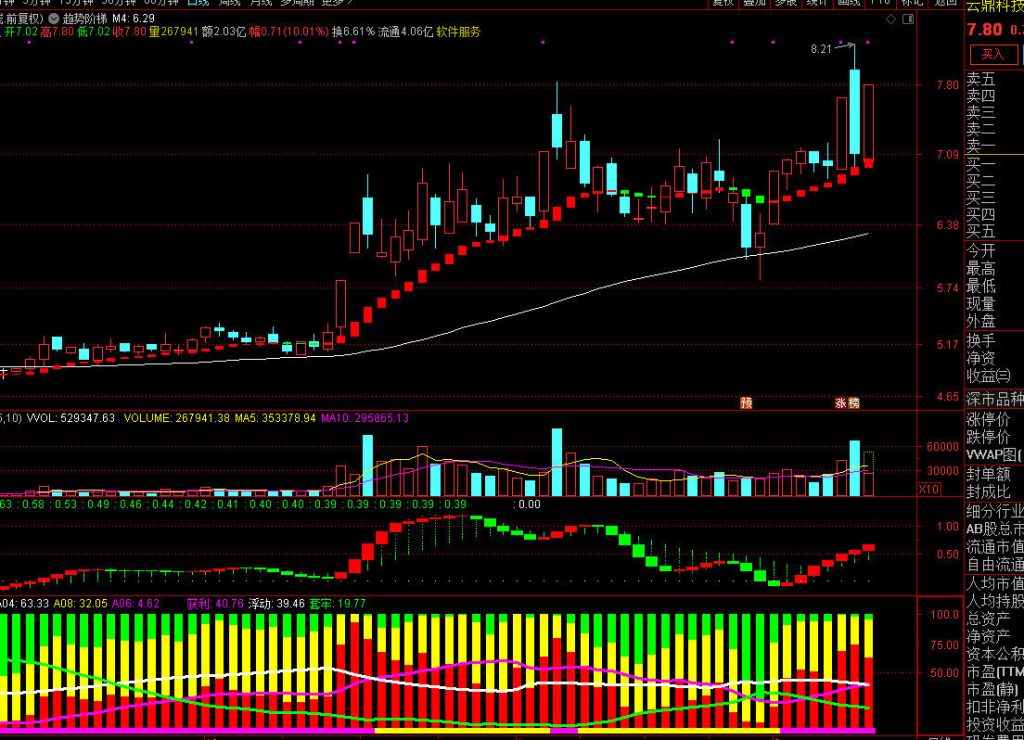Image resolution: width=1024 pixels, height=740 pixels.
Task: Click the 云鼎科技 stock name header
Action: (993, 6)
